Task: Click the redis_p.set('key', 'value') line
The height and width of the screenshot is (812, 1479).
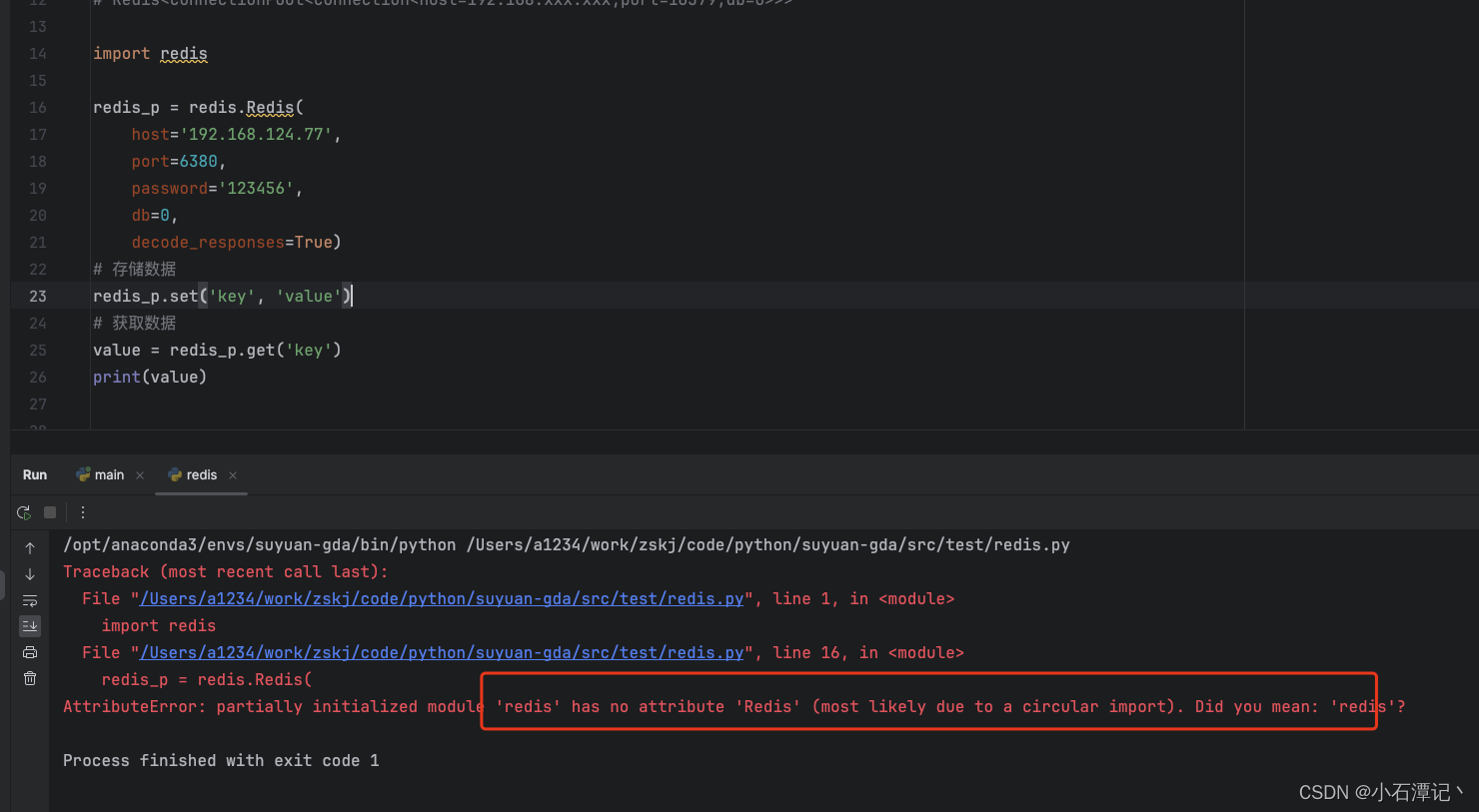Action: pyautogui.click(x=222, y=297)
